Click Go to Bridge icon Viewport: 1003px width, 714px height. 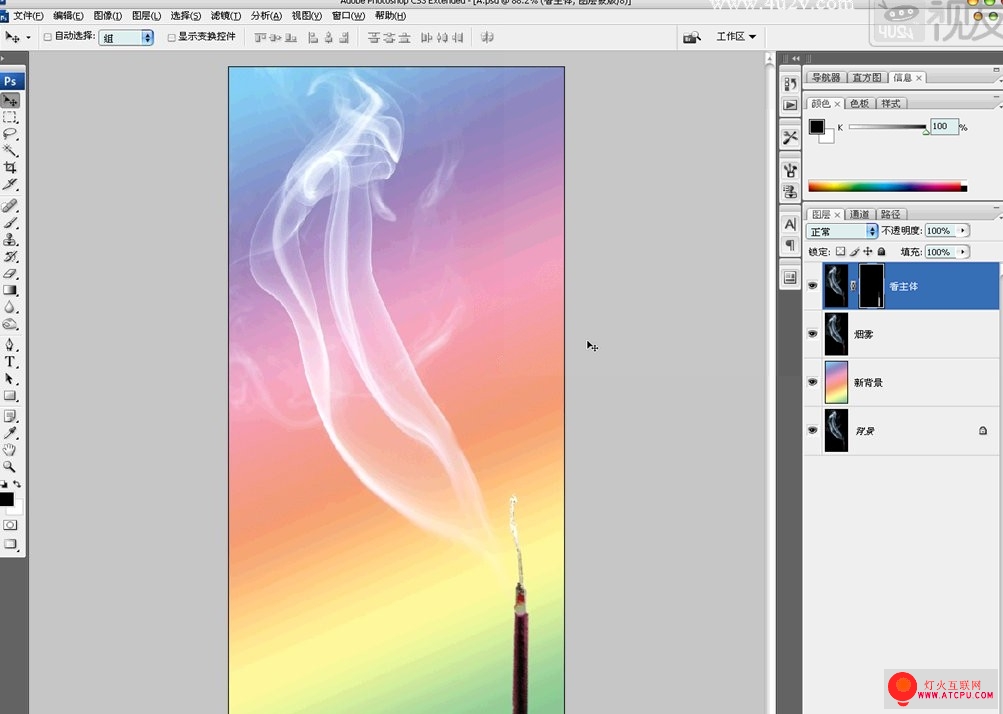point(691,38)
